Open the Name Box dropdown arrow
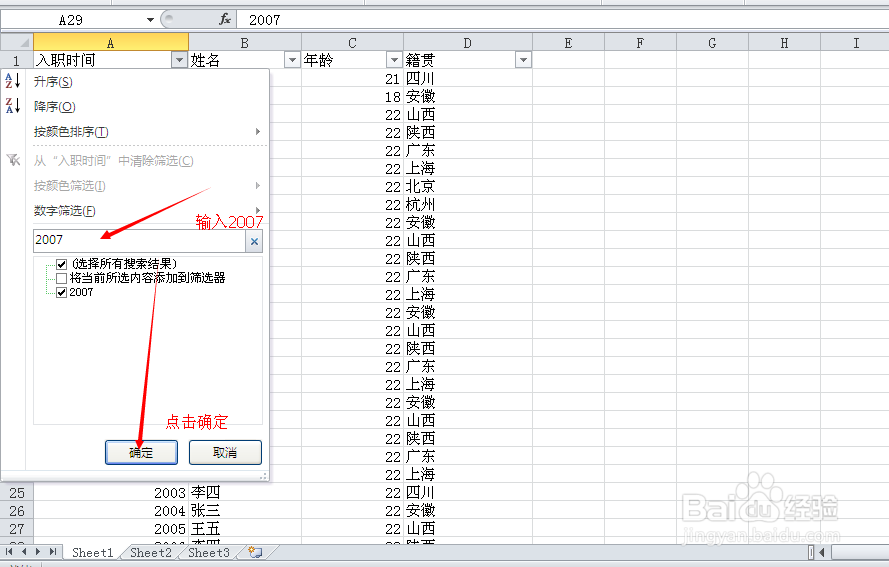The height and width of the screenshot is (567, 889). (x=150, y=20)
